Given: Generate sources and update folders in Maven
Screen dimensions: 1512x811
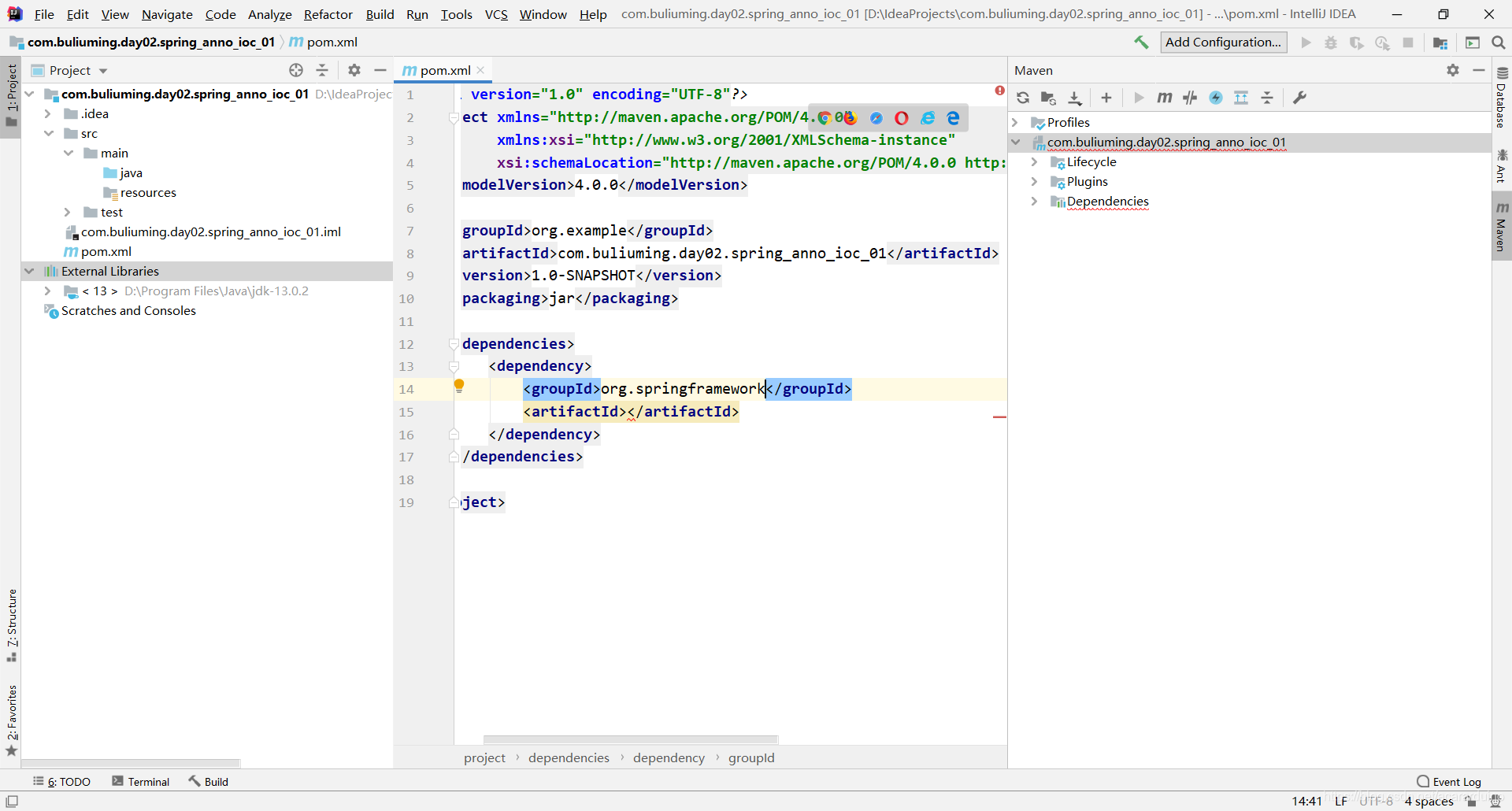Looking at the screenshot, I should (1048, 98).
